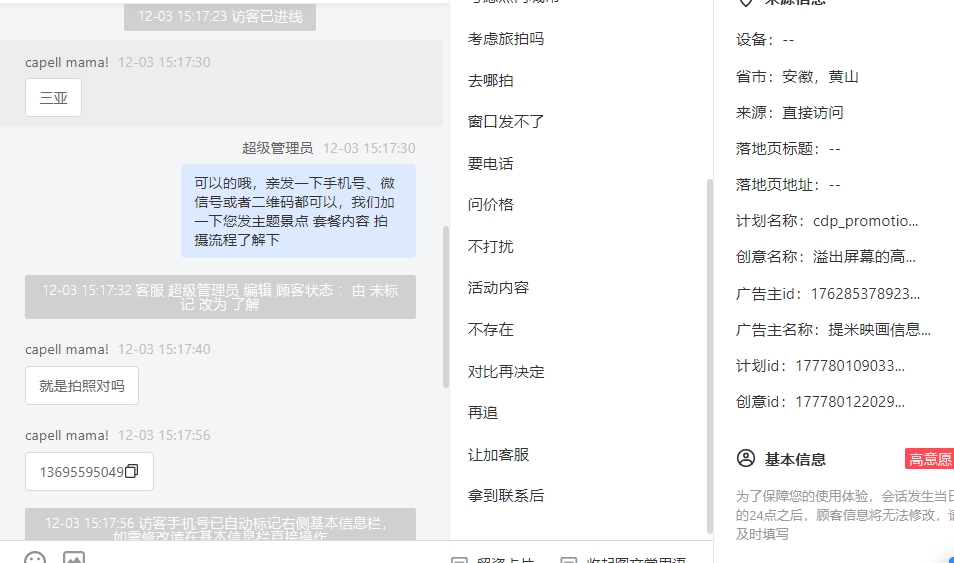The image size is (954, 563).
Task: Click the 落地页地址 row
Action: (x=788, y=184)
